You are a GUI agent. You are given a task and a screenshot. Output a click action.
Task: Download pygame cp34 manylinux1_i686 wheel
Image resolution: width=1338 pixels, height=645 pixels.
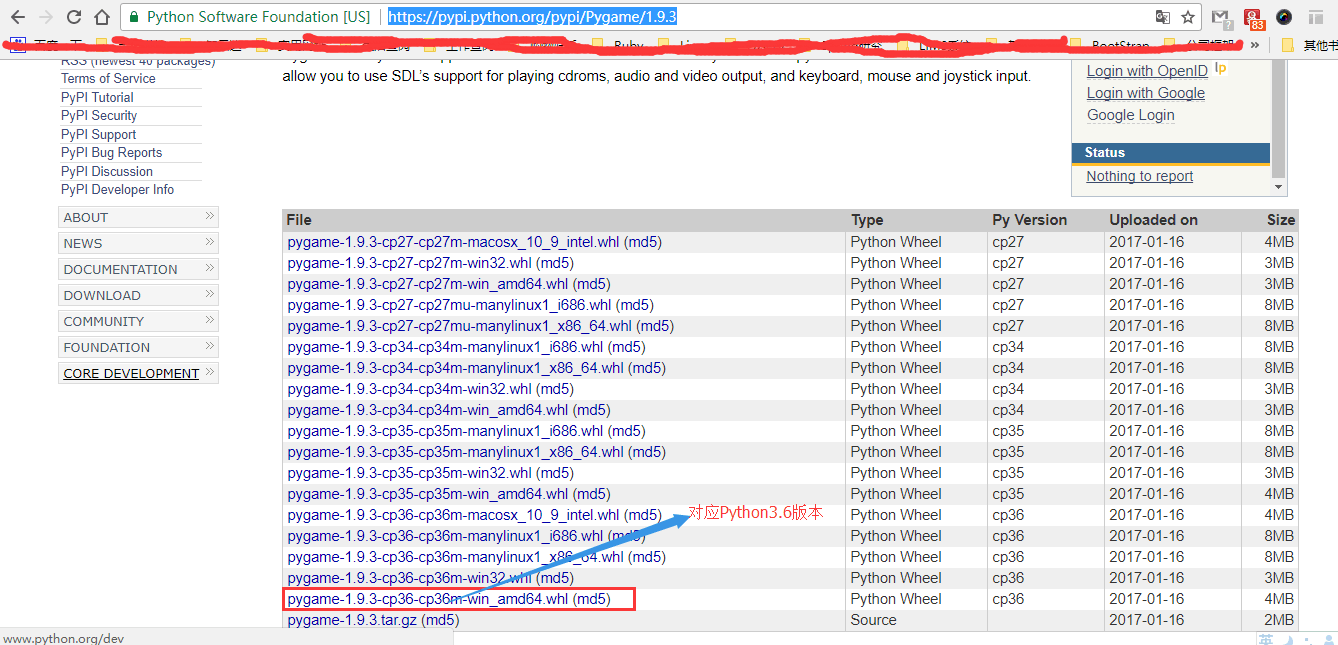pyautogui.click(x=445, y=347)
